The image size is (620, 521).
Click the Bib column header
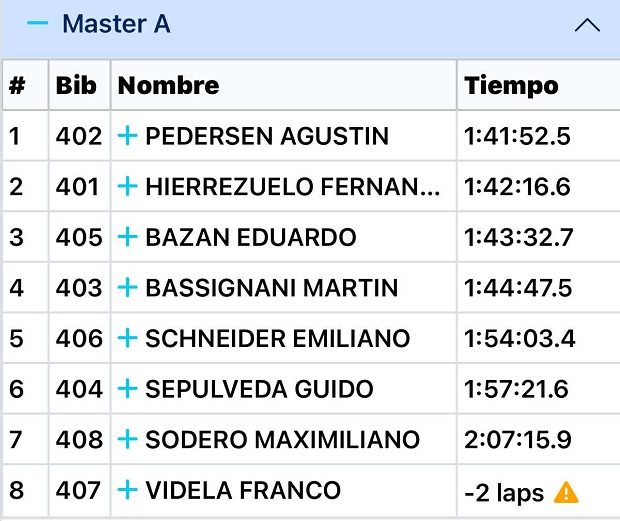tap(76, 86)
